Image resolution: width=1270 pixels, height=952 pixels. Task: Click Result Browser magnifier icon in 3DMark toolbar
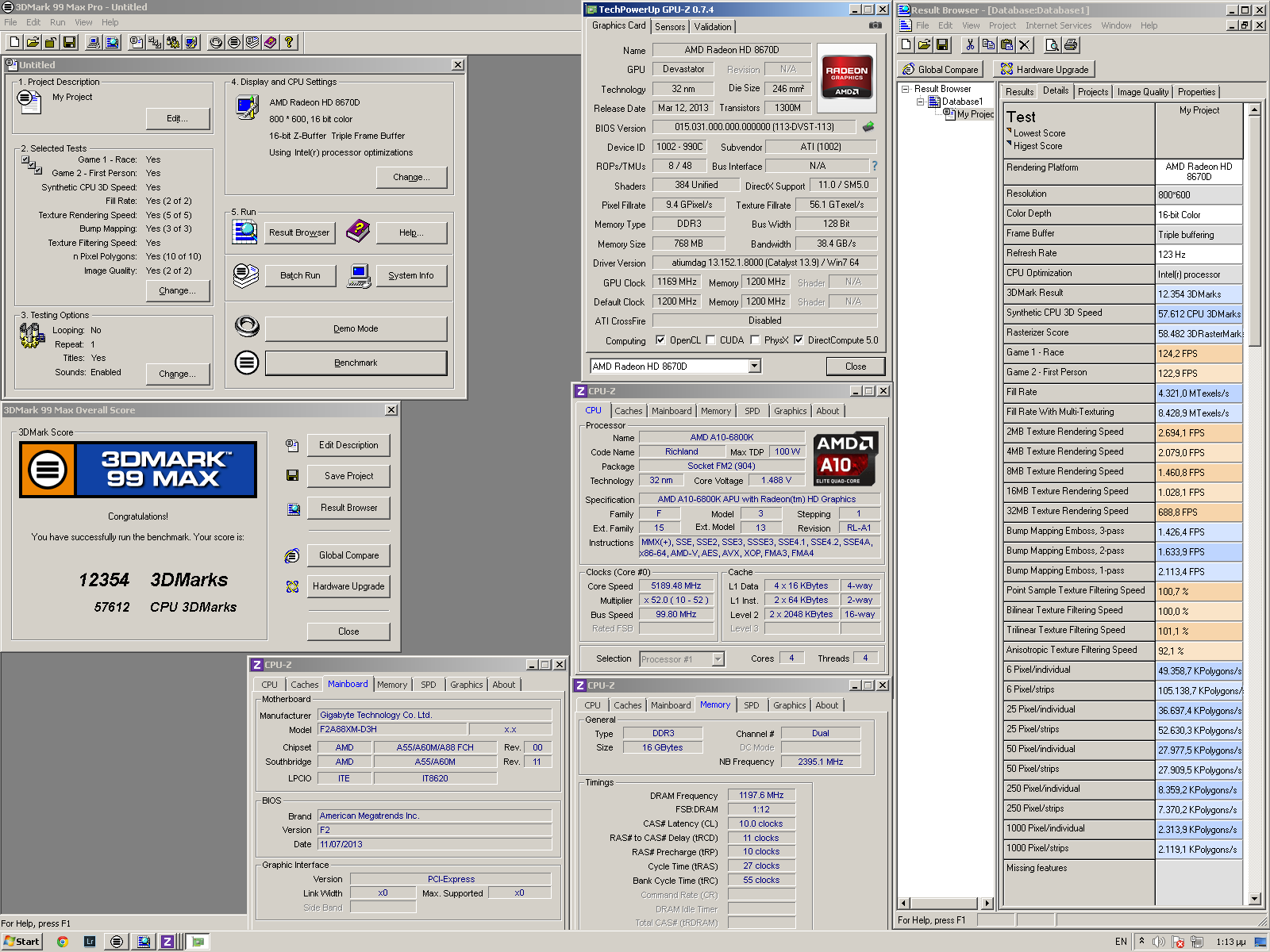tap(112, 42)
